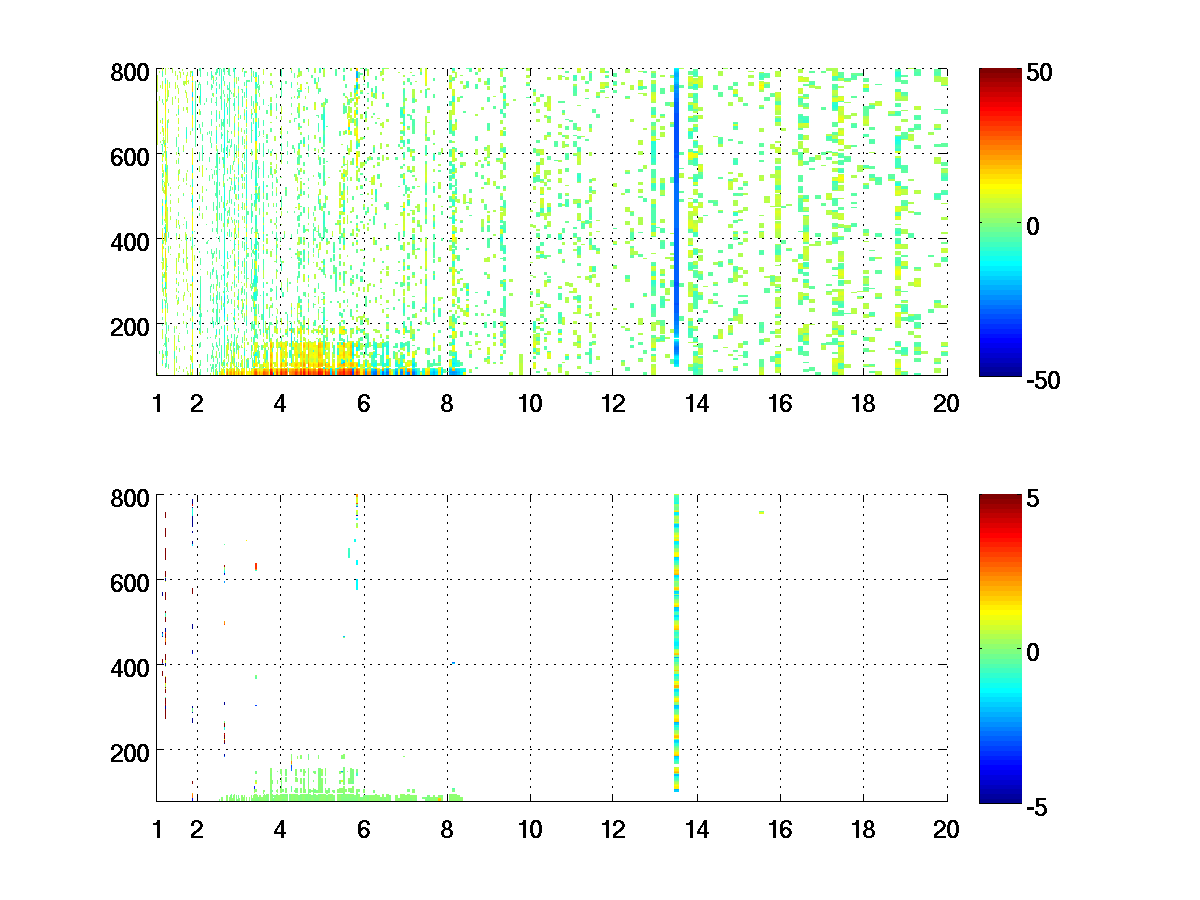Choose the bottom plot's x-axis tick '8'
The width and height of the screenshot is (1200, 900).
pos(447,830)
